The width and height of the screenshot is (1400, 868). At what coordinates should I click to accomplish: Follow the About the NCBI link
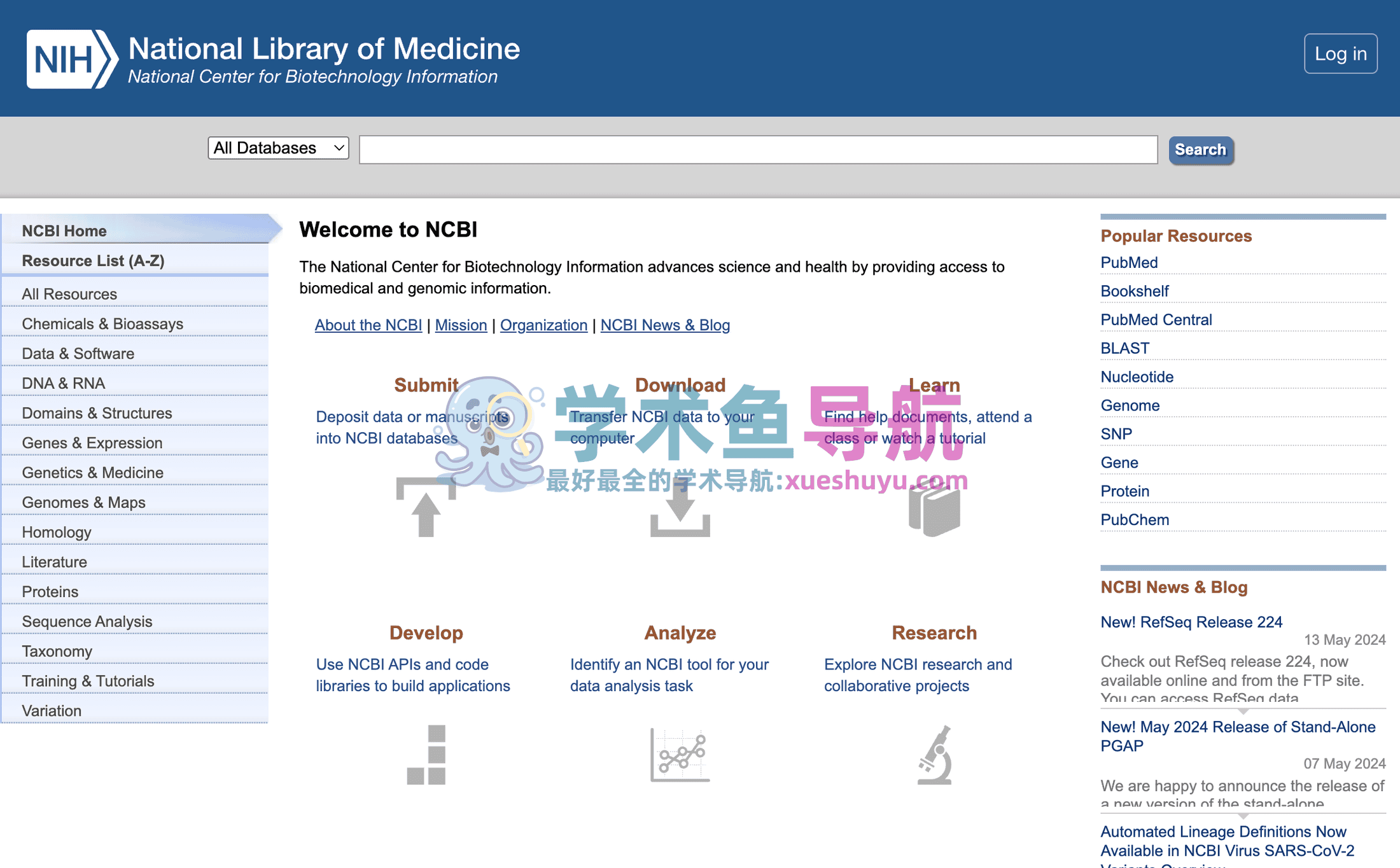coord(368,325)
